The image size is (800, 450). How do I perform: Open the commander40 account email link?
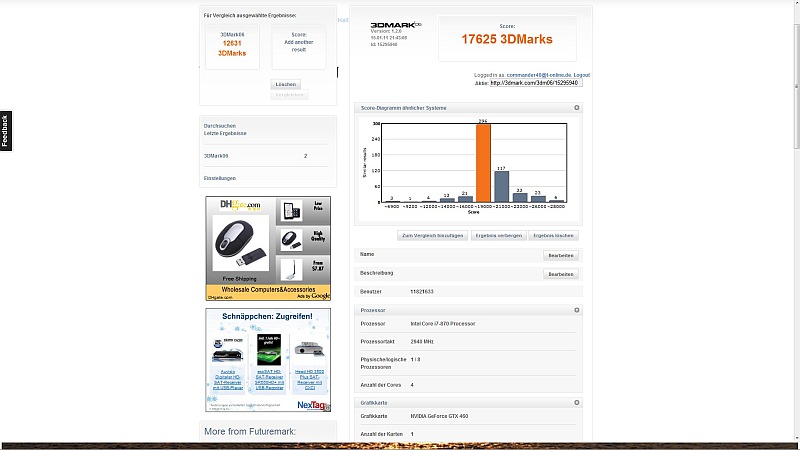[539, 75]
